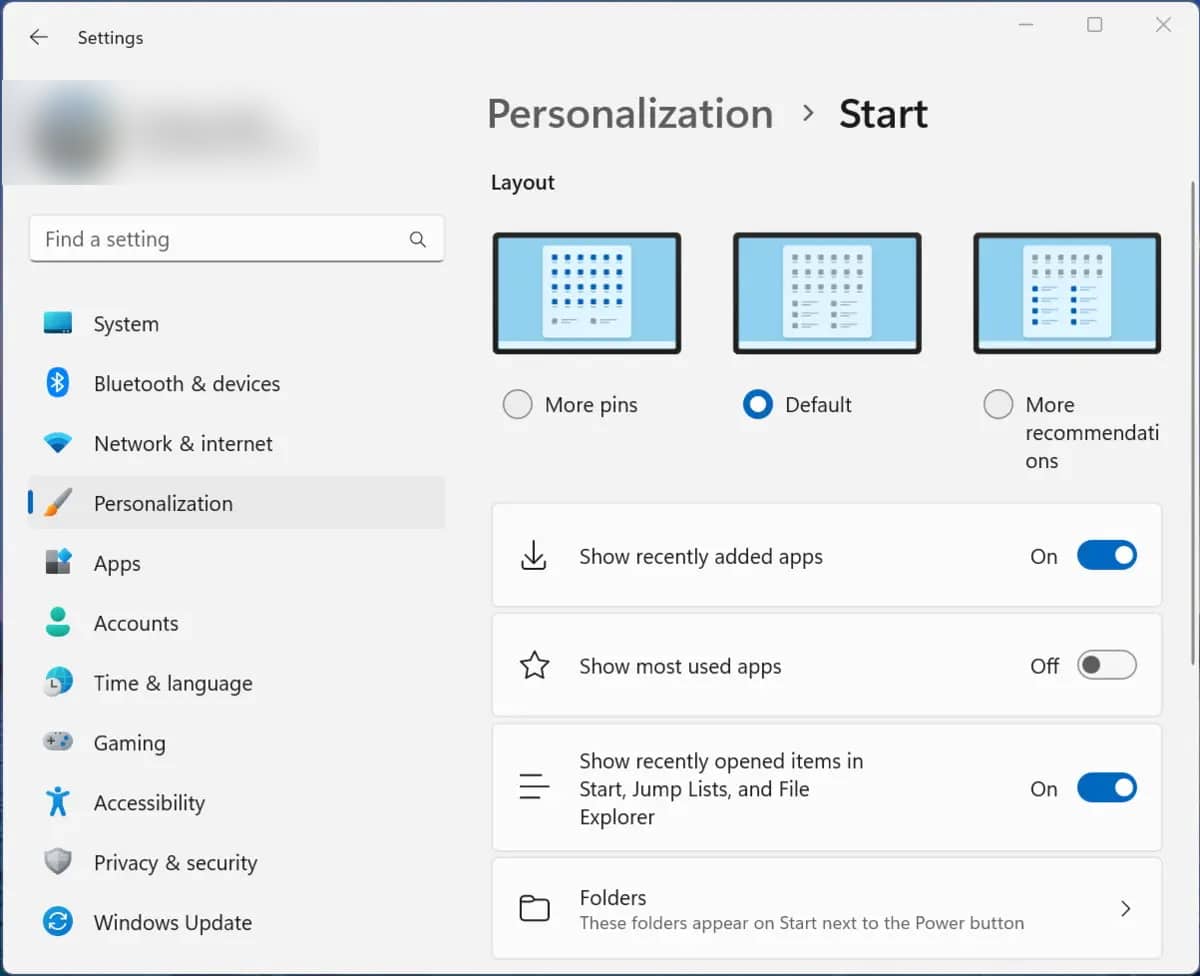The image size is (1200, 976).
Task: Open Privacy & security settings
Action: [176, 862]
